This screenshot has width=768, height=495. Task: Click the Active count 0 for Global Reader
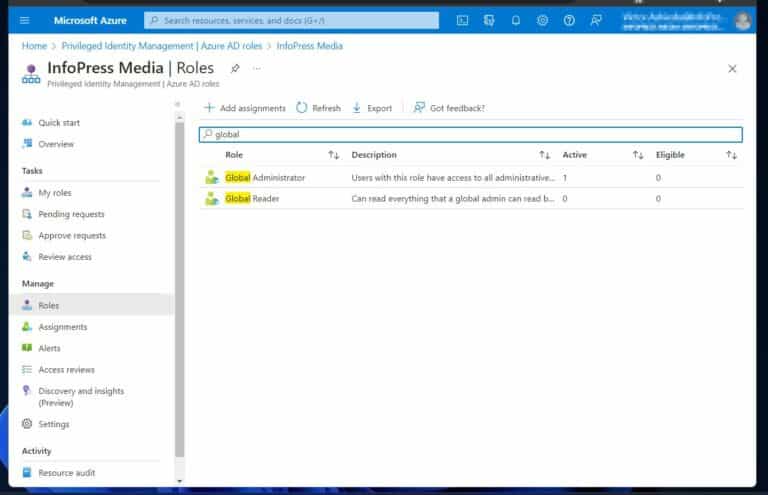click(565, 198)
